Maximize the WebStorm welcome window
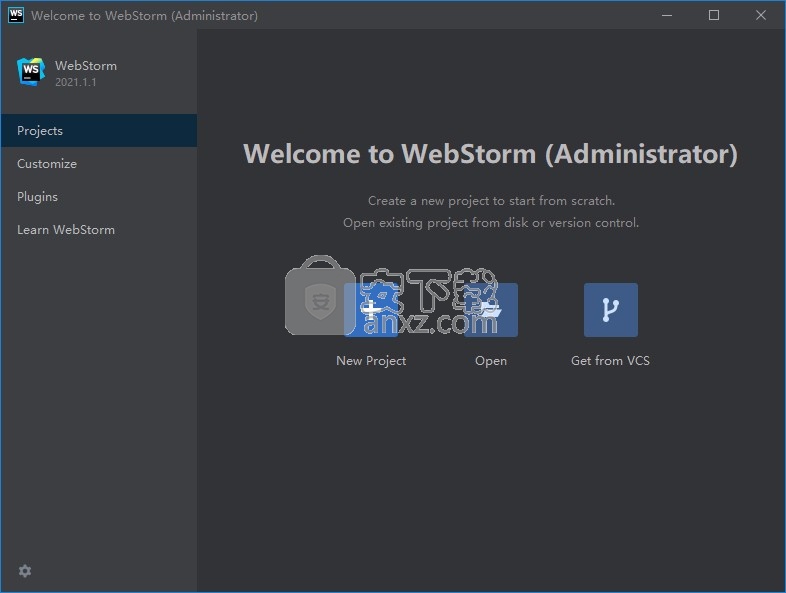 (x=714, y=16)
